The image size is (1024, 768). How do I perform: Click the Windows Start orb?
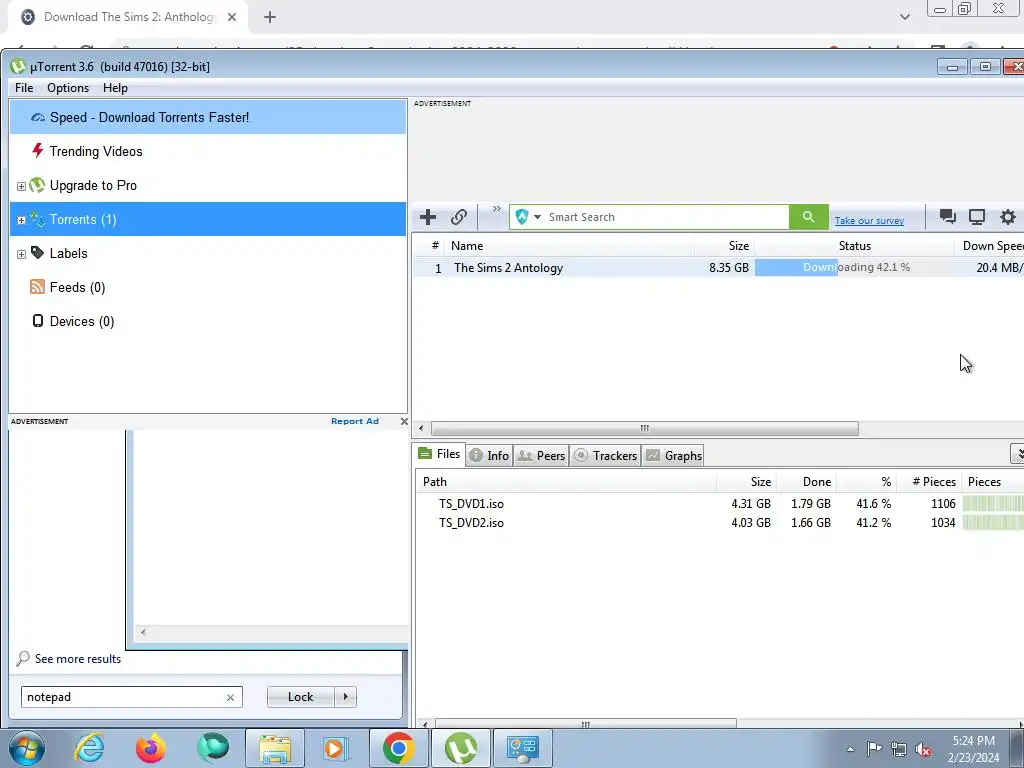click(26, 748)
